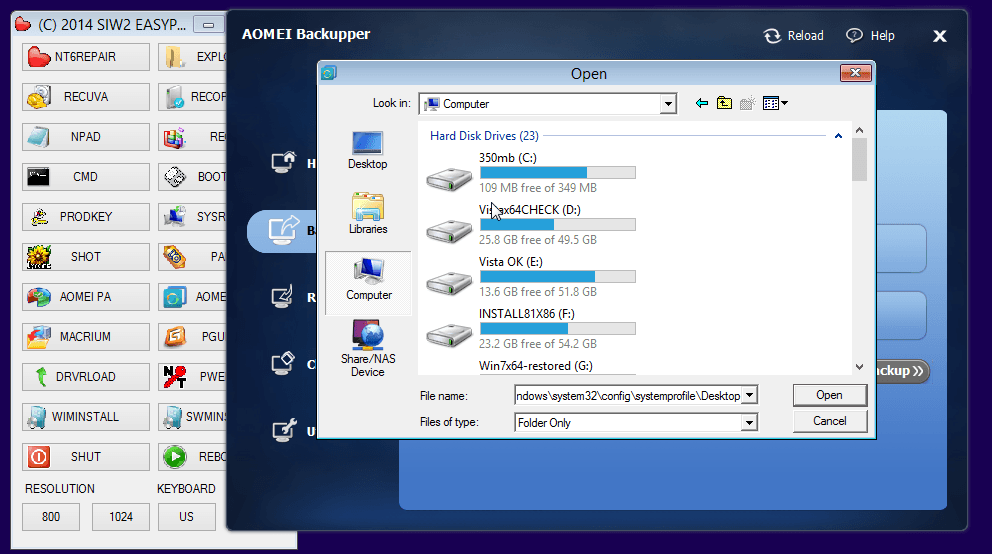Select INSTALL81X86 (F:) drive
This screenshot has height=554, width=992.
(x=530, y=328)
